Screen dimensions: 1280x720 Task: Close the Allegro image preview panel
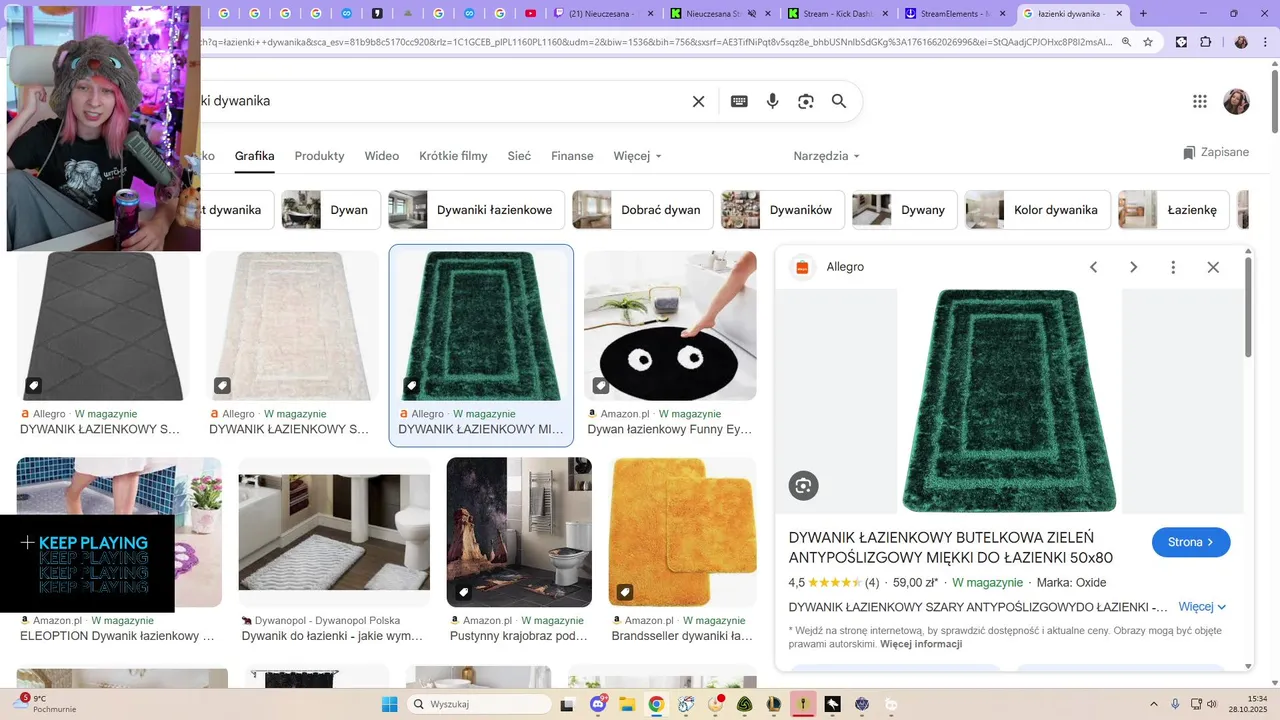click(1213, 267)
